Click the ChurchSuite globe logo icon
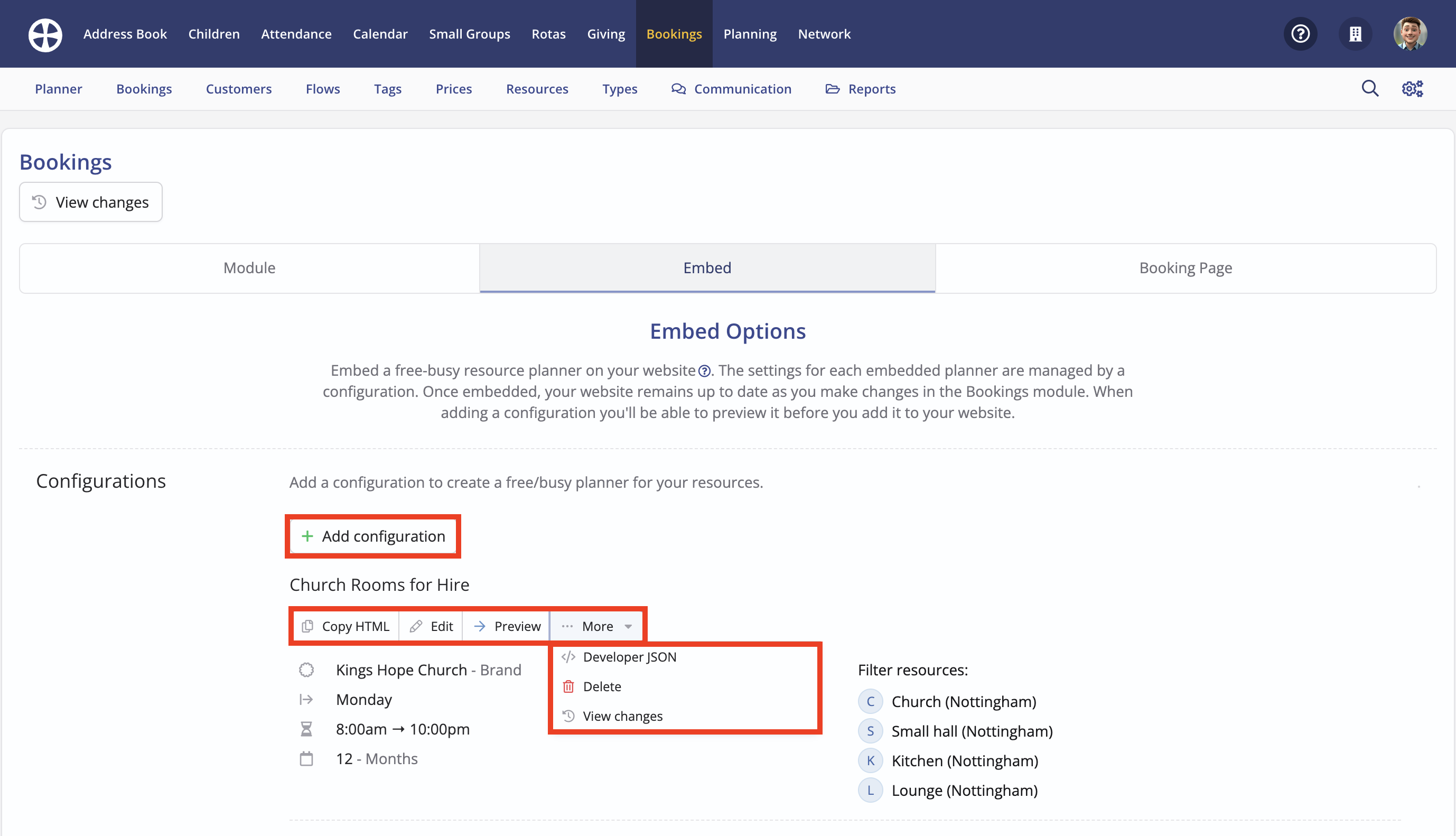Image resolution: width=1456 pixels, height=836 pixels. coord(45,34)
